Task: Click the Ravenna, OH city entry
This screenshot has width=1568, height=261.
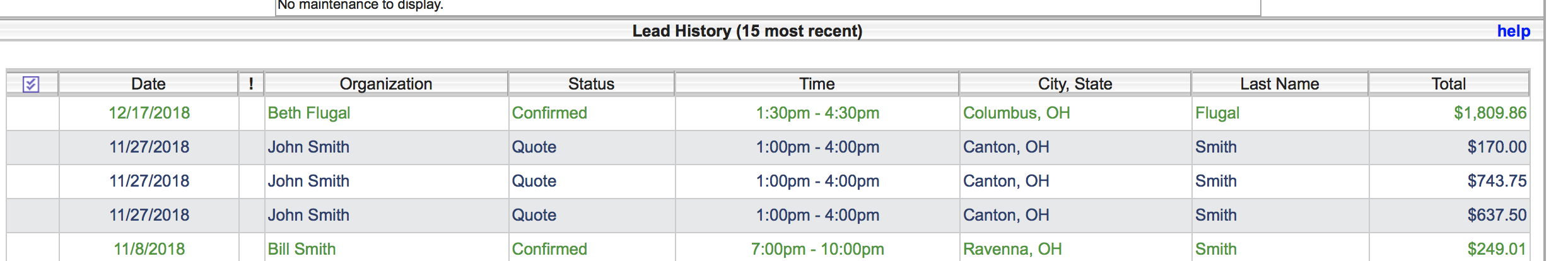Action: pos(1012,249)
